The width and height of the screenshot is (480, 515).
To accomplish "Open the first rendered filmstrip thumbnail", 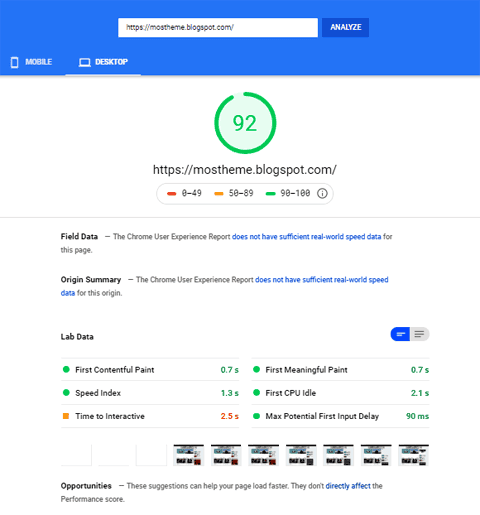I will [188, 455].
